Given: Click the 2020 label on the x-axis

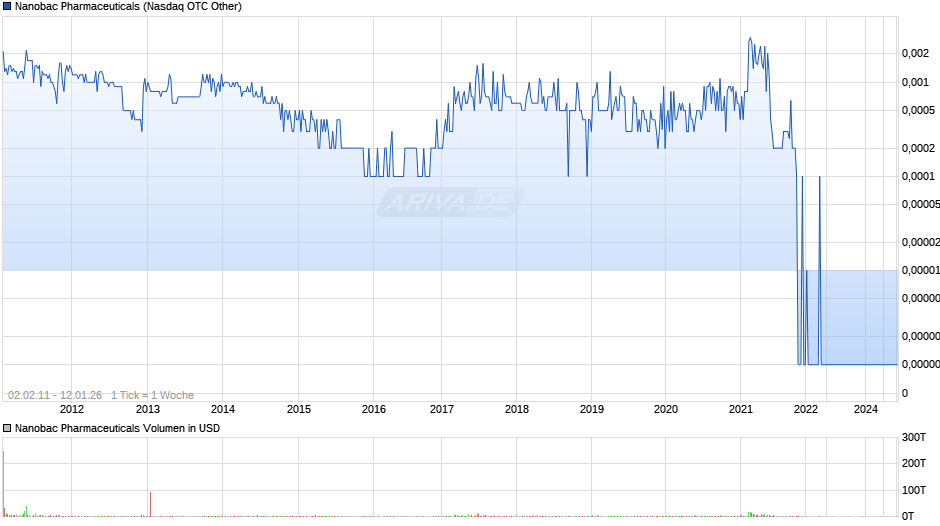Looking at the screenshot, I should (x=665, y=409).
